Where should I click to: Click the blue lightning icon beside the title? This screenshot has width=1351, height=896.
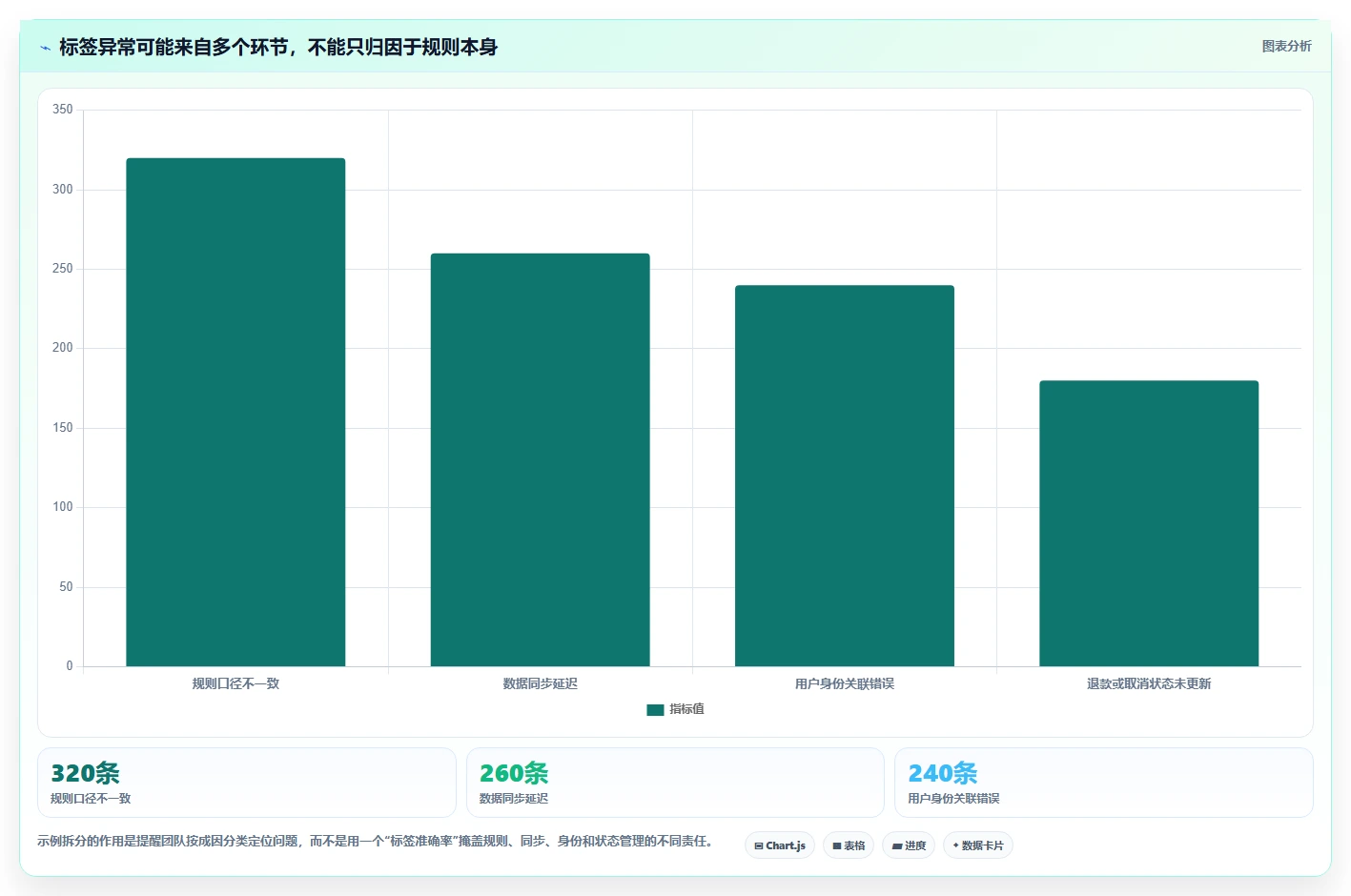(x=45, y=48)
